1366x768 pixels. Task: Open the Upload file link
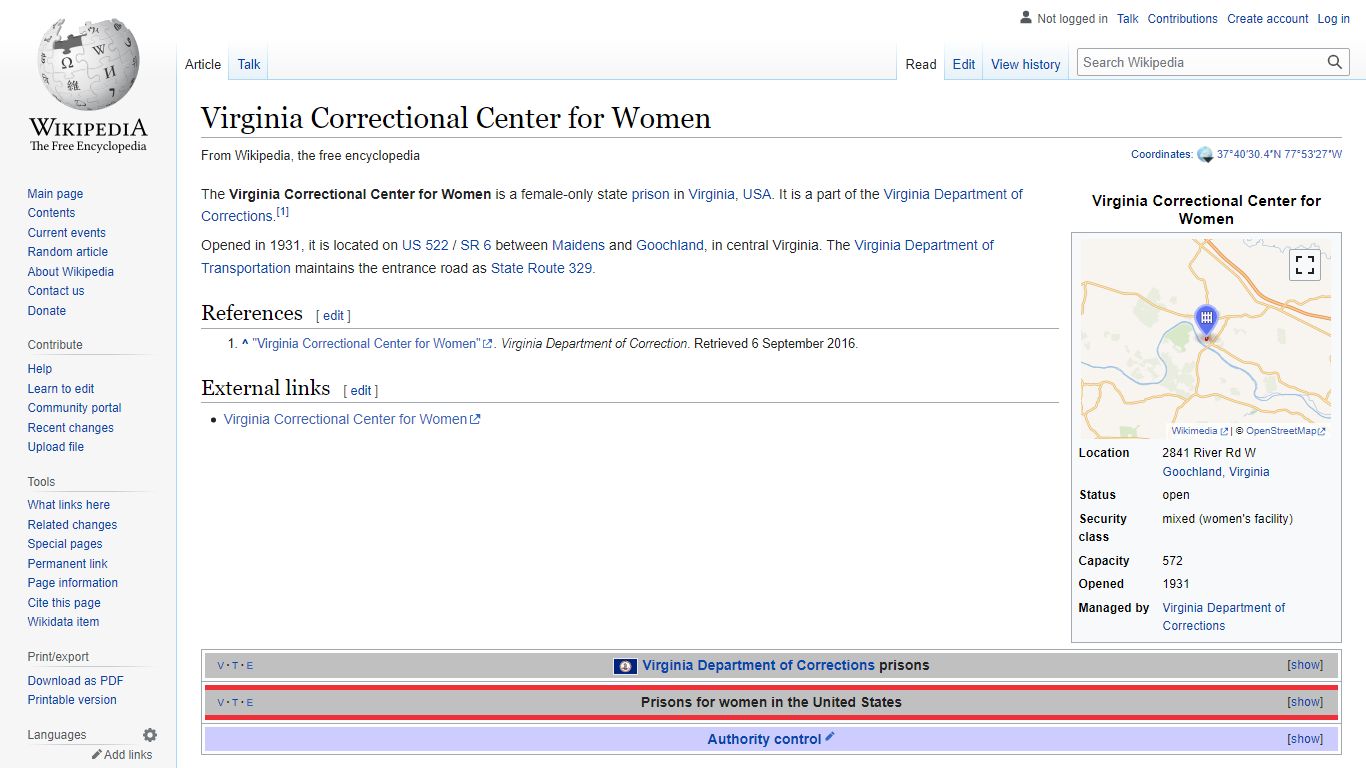(x=56, y=447)
